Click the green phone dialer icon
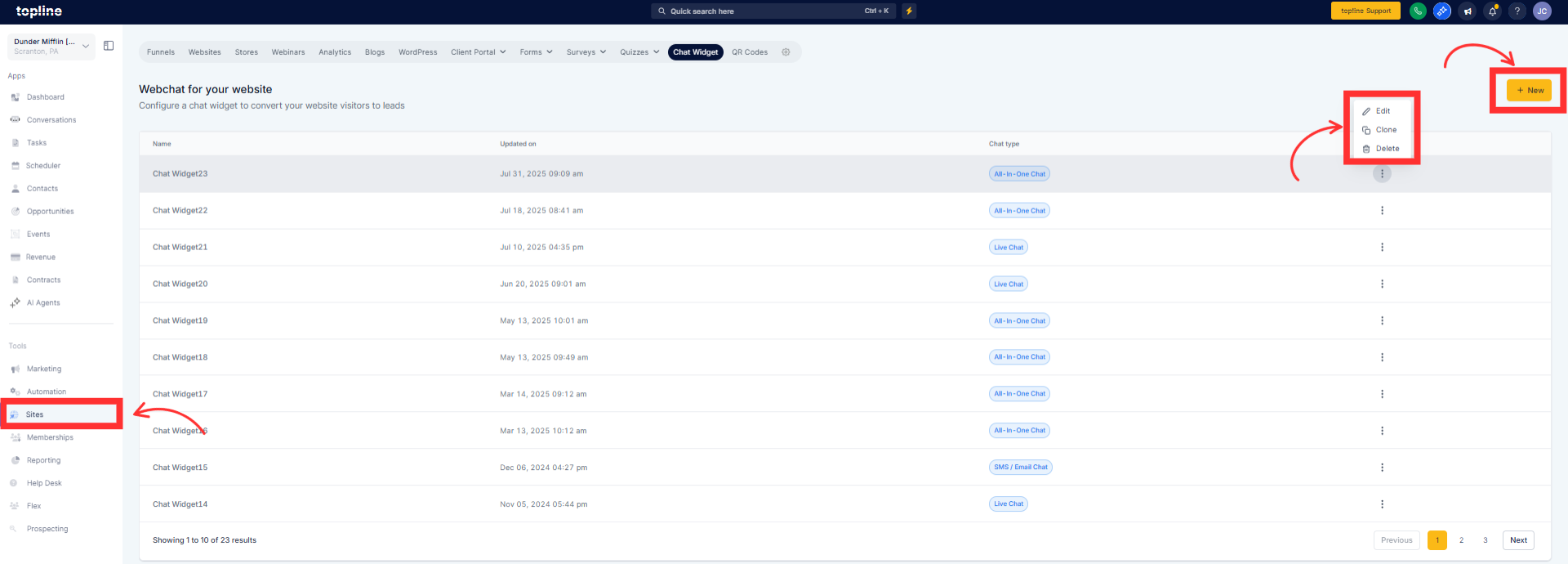The width and height of the screenshot is (1568, 564). [x=1418, y=11]
